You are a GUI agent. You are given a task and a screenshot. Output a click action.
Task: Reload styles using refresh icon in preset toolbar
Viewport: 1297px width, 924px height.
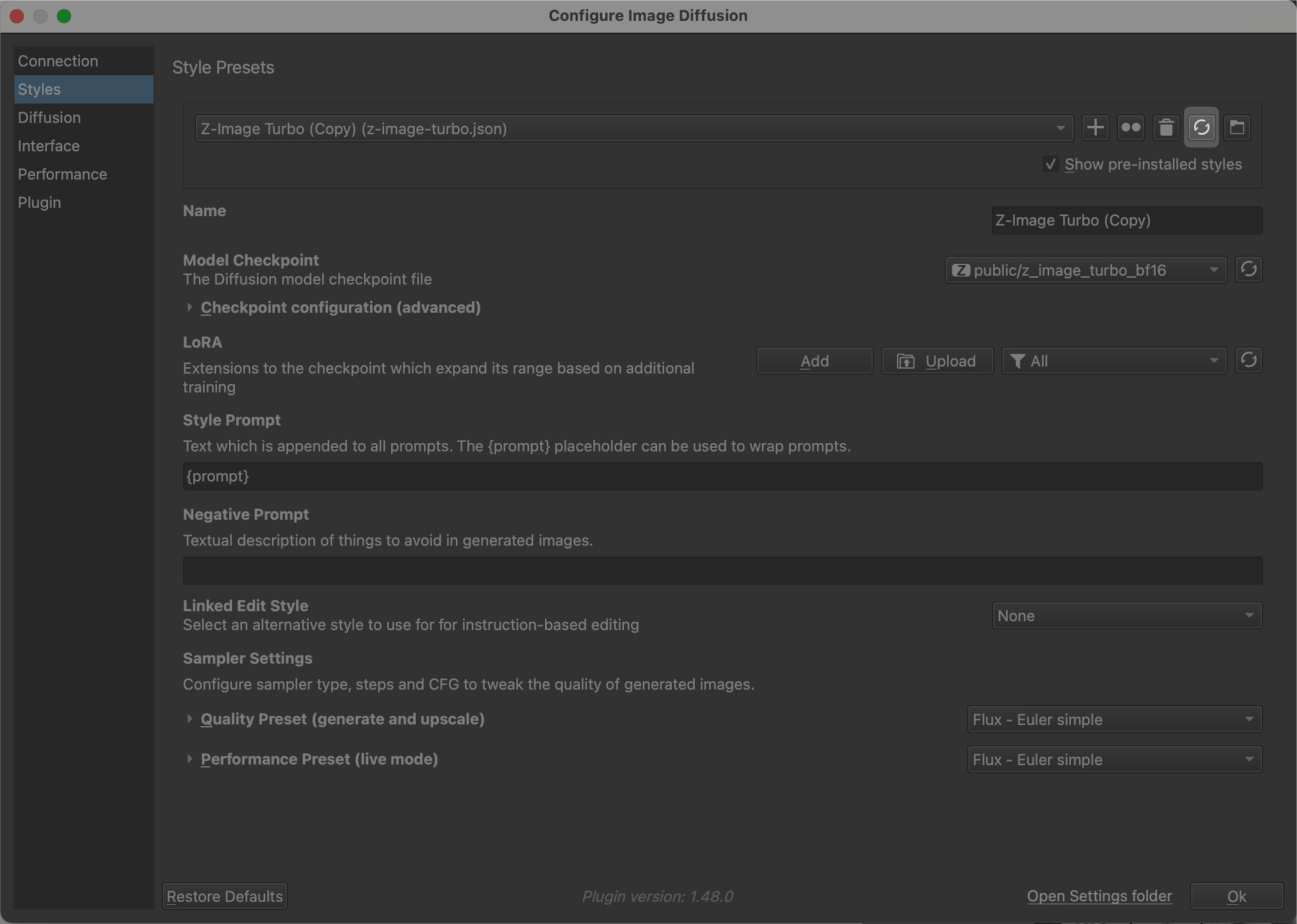[x=1201, y=127]
